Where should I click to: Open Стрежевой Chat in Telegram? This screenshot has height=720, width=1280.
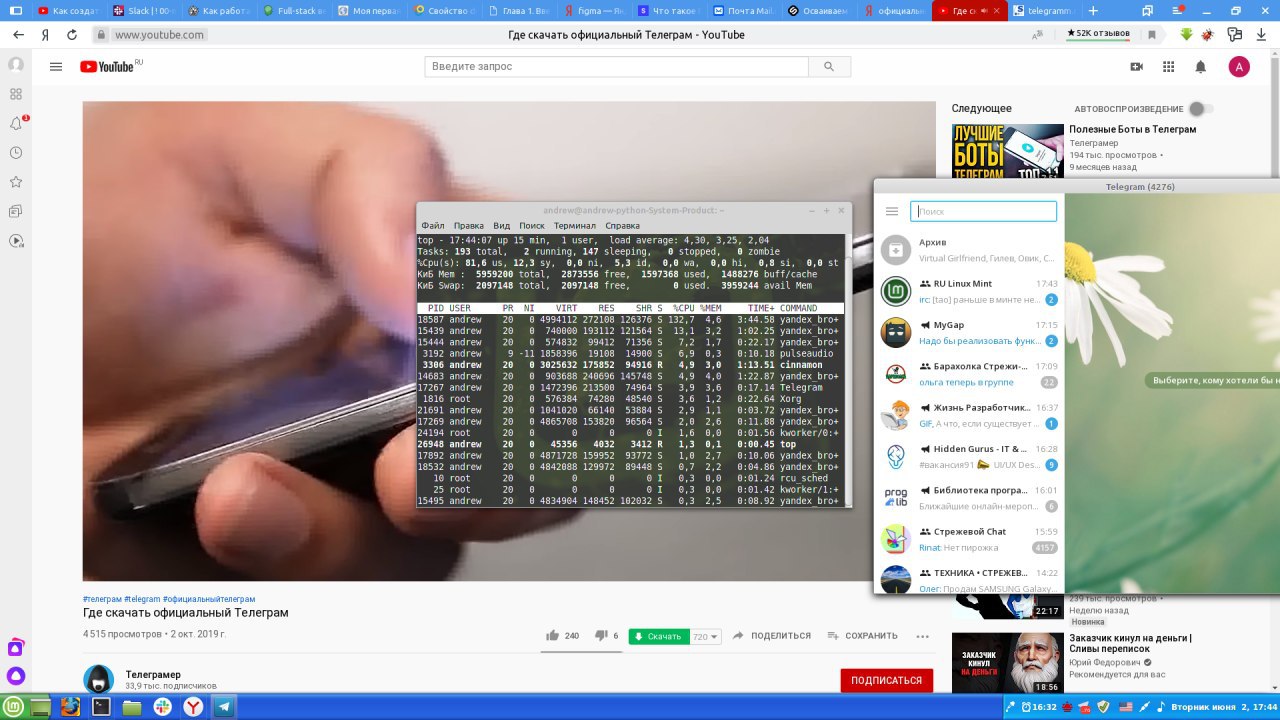click(x=969, y=539)
